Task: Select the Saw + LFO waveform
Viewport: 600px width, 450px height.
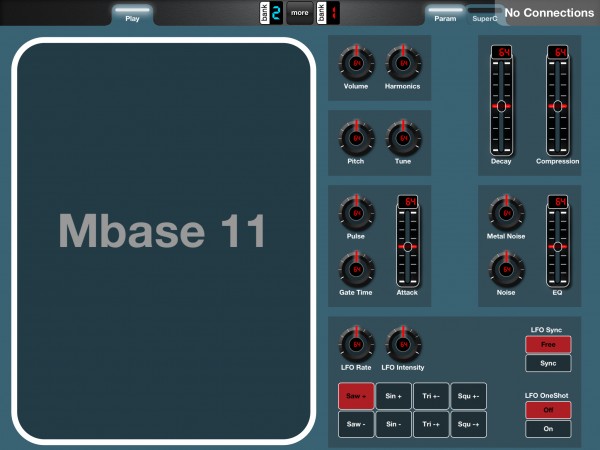Action: click(356, 396)
